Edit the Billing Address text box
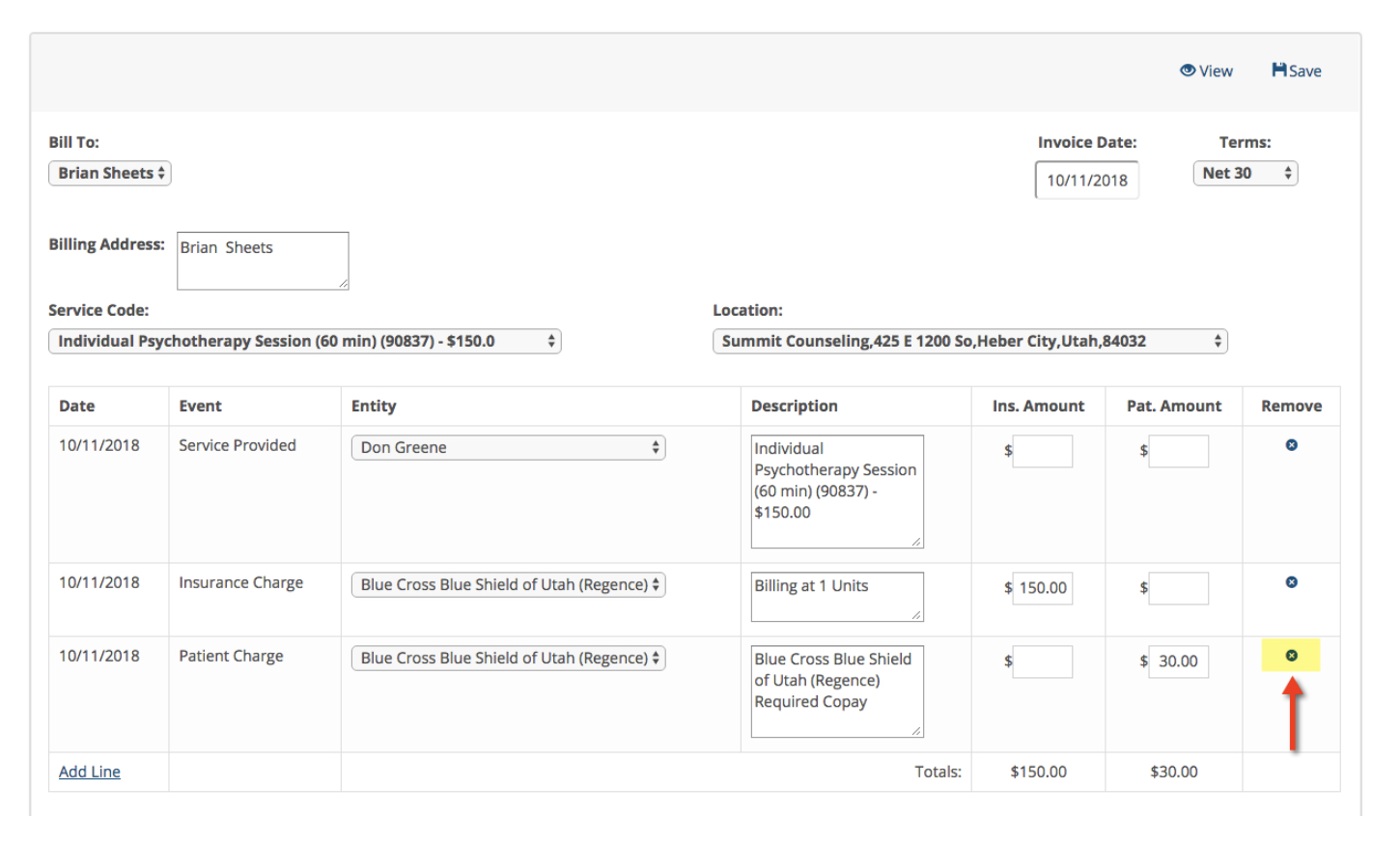Screen dimensions: 1400x844 (x=262, y=260)
